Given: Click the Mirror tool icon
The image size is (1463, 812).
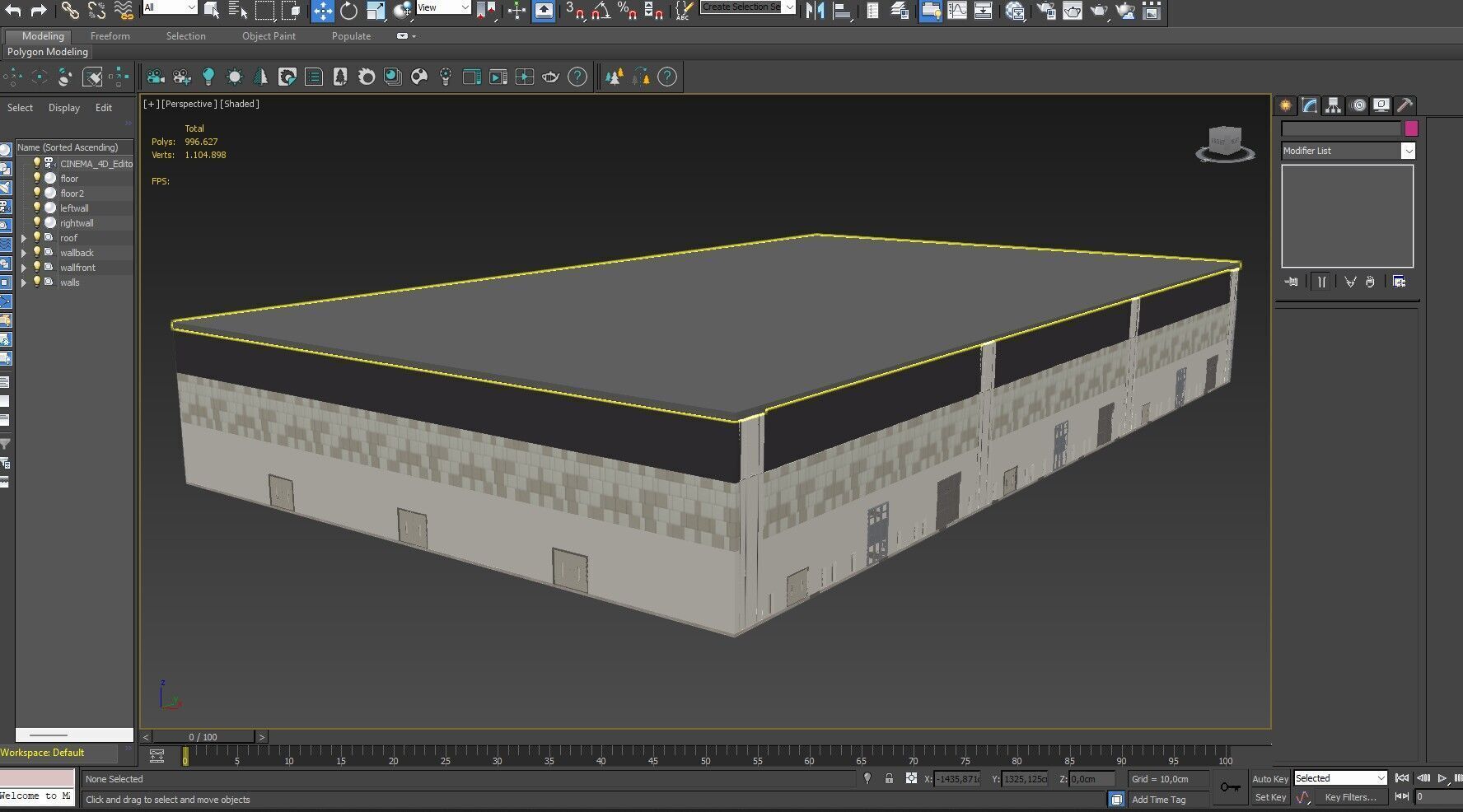Looking at the screenshot, I should click(x=815, y=10).
